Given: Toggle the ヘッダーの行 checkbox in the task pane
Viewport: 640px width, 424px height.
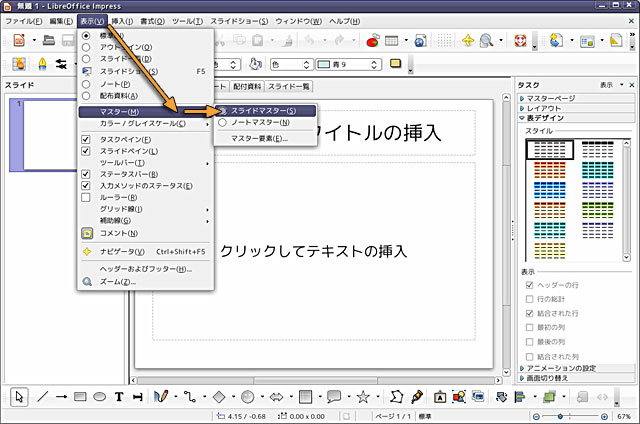Looking at the screenshot, I should point(530,286).
